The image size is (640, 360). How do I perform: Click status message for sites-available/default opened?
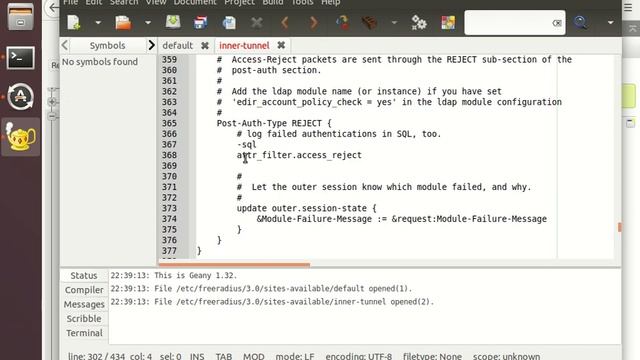(x=261, y=289)
